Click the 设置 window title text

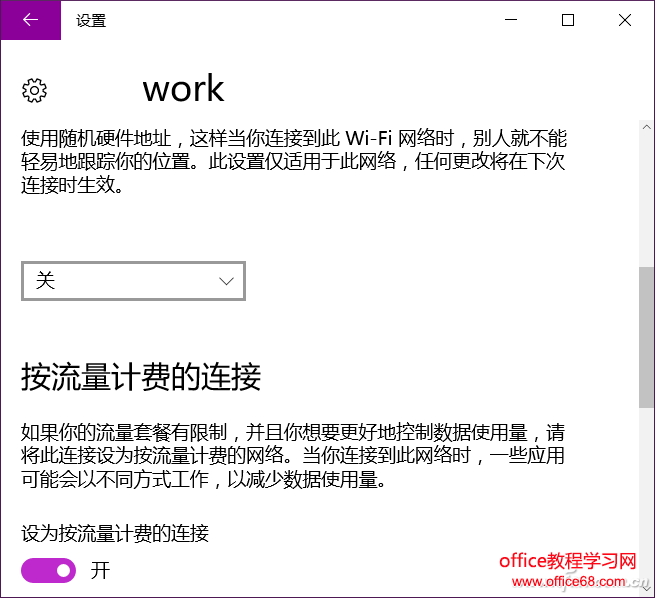click(x=91, y=20)
